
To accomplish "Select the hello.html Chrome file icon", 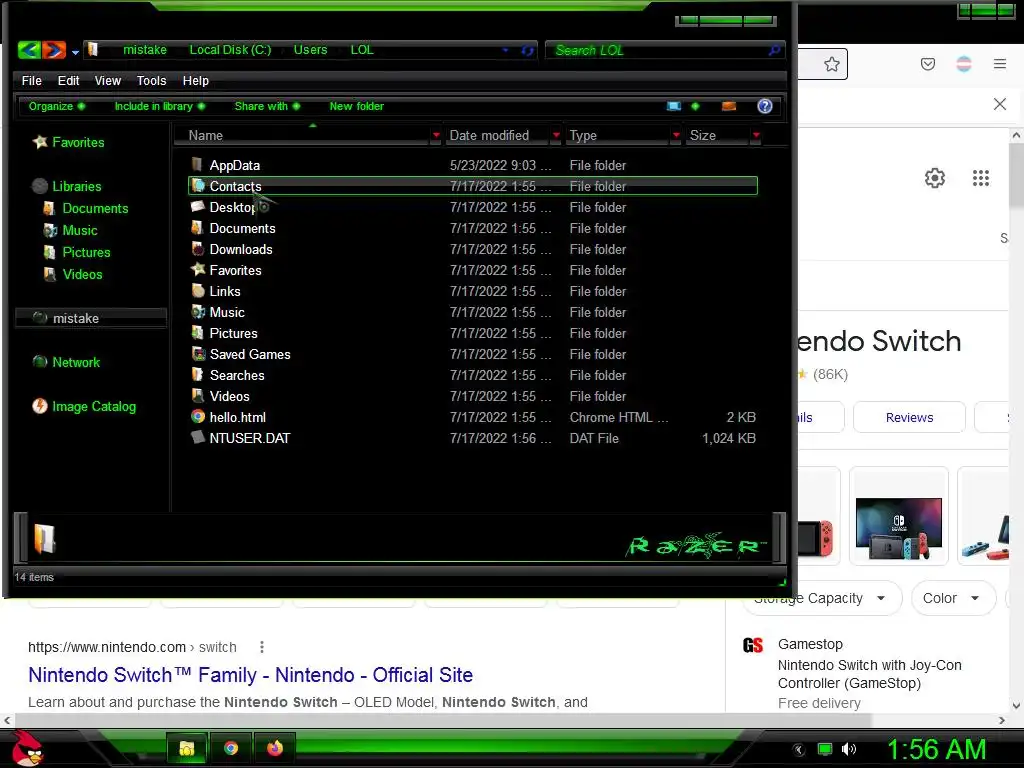I will pos(197,416).
